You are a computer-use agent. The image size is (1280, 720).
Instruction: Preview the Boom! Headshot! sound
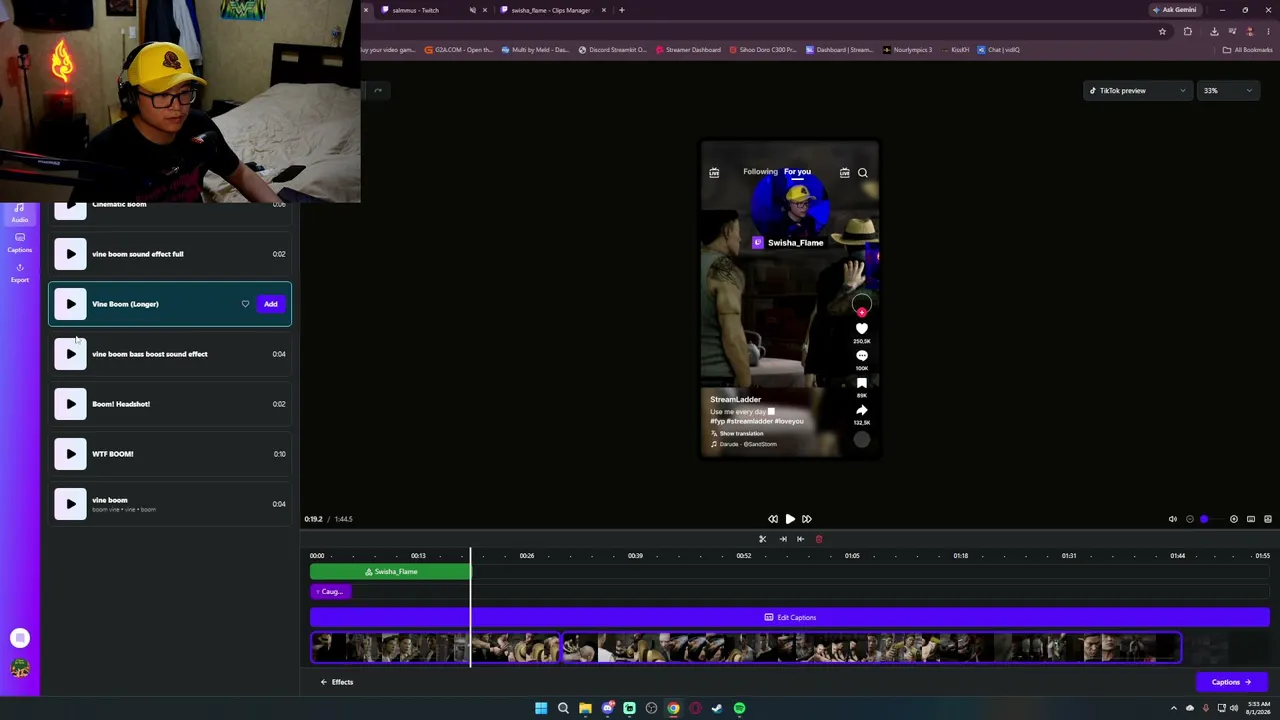70,404
